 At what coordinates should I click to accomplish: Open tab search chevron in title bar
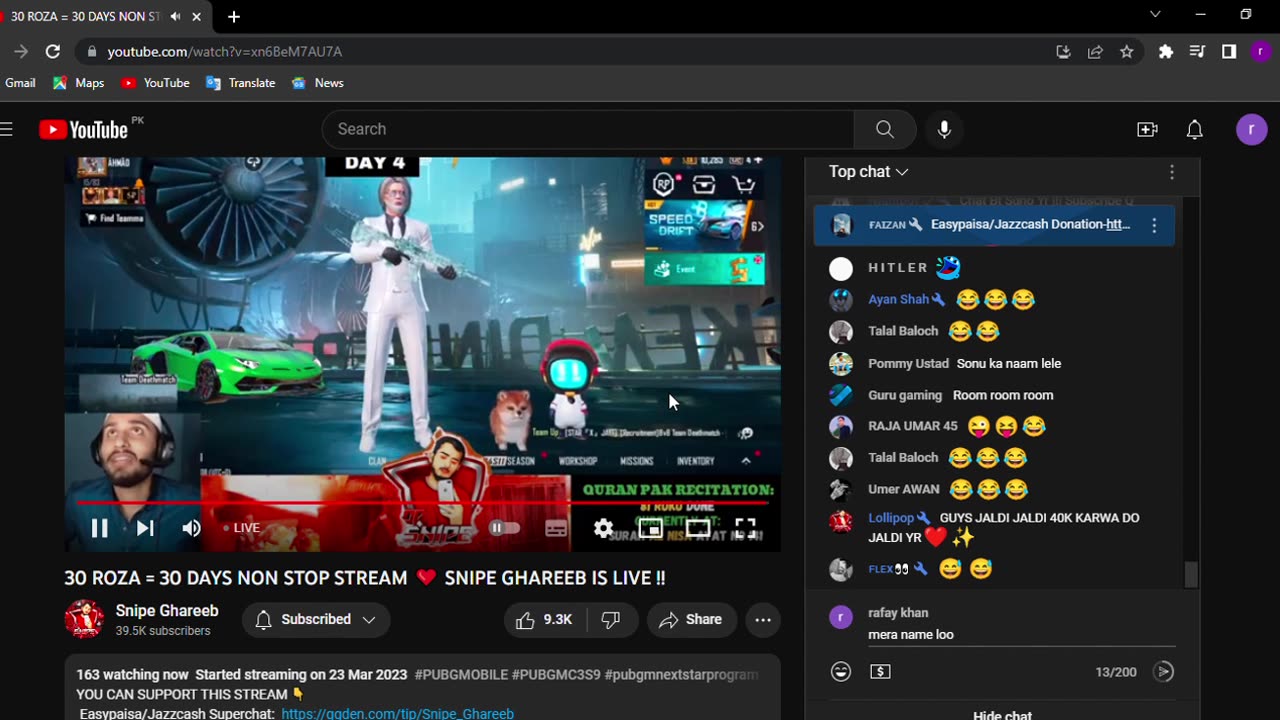(1155, 15)
